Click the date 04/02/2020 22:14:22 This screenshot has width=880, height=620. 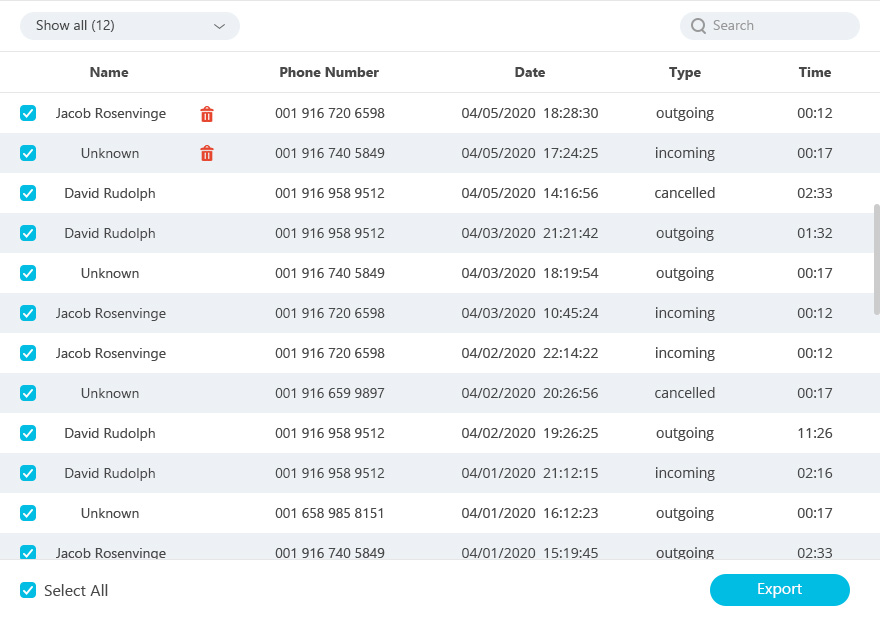tap(530, 353)
